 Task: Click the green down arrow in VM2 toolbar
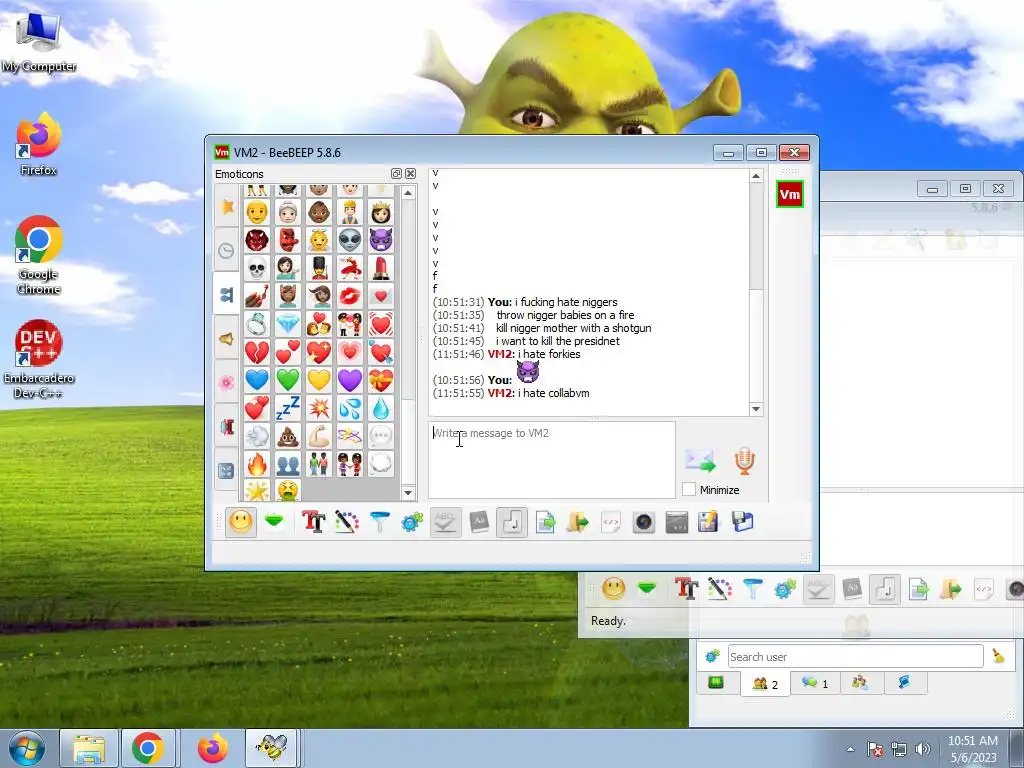[x=274, y=521]
